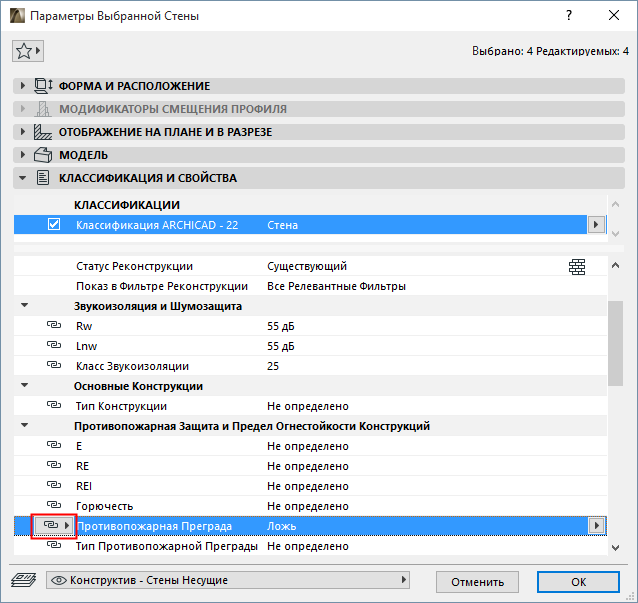
Task: Click classifications list scroll down arrow
Action: tap(616, 234)
